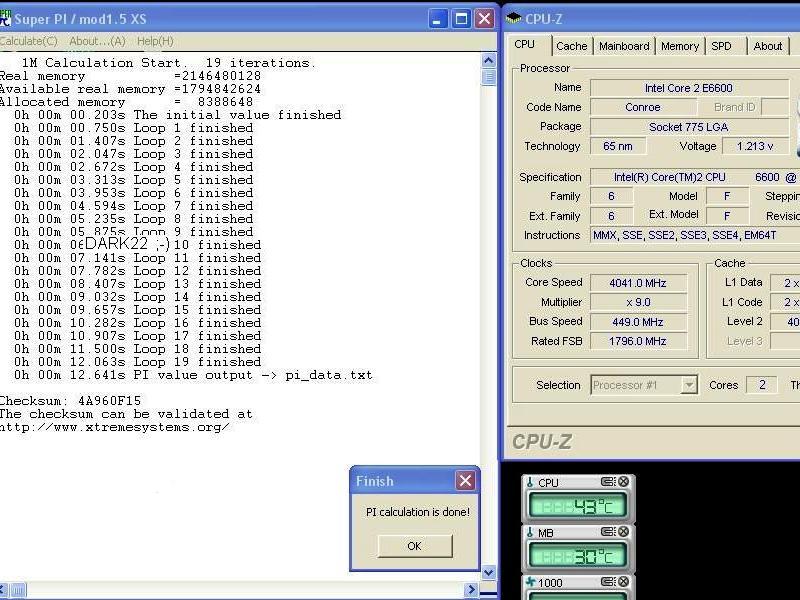Click the Socket 775 LGA package field
The height and width of the screenshot is (600, 800).
690,127
